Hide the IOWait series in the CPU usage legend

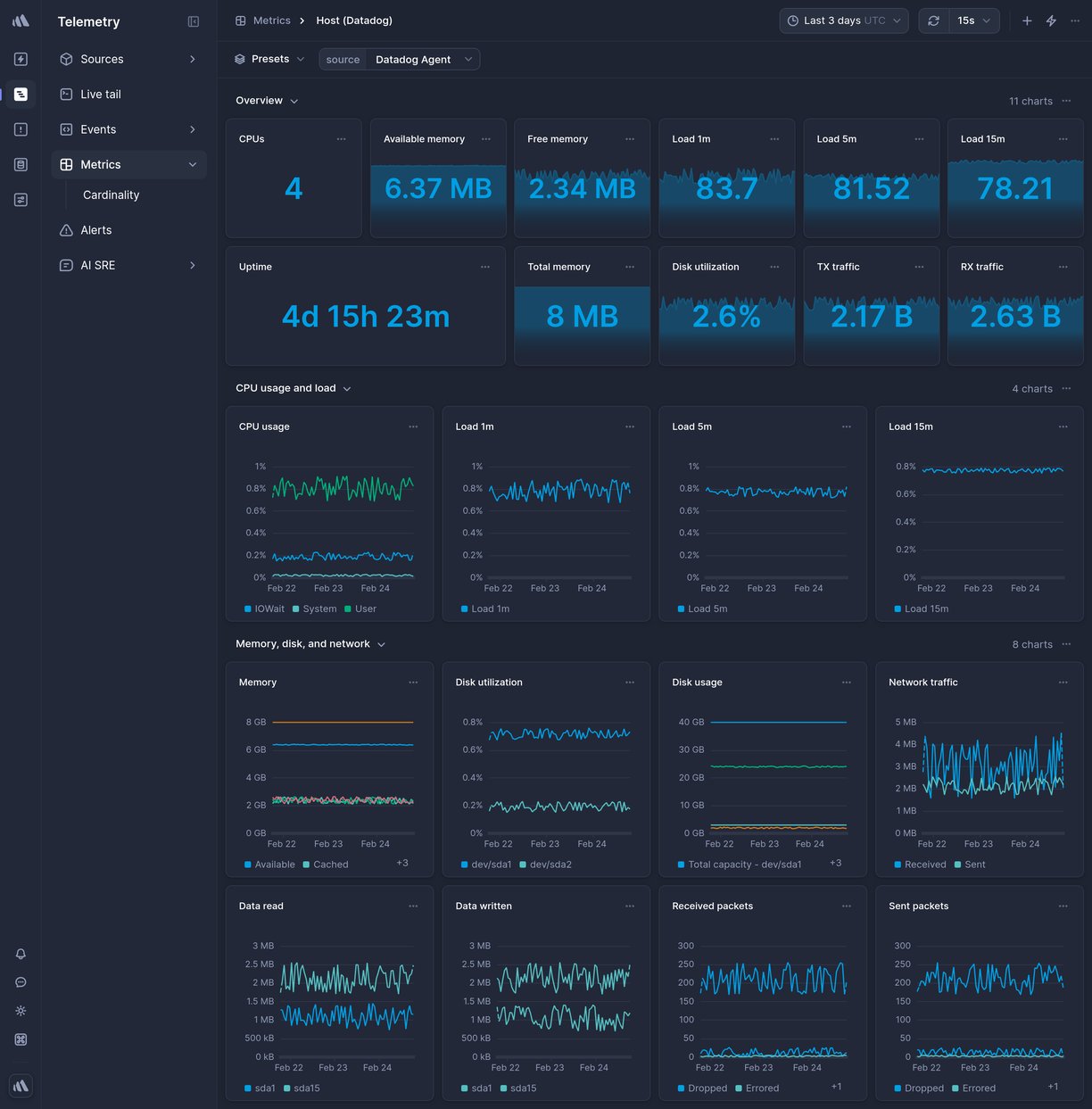point(263,608)
